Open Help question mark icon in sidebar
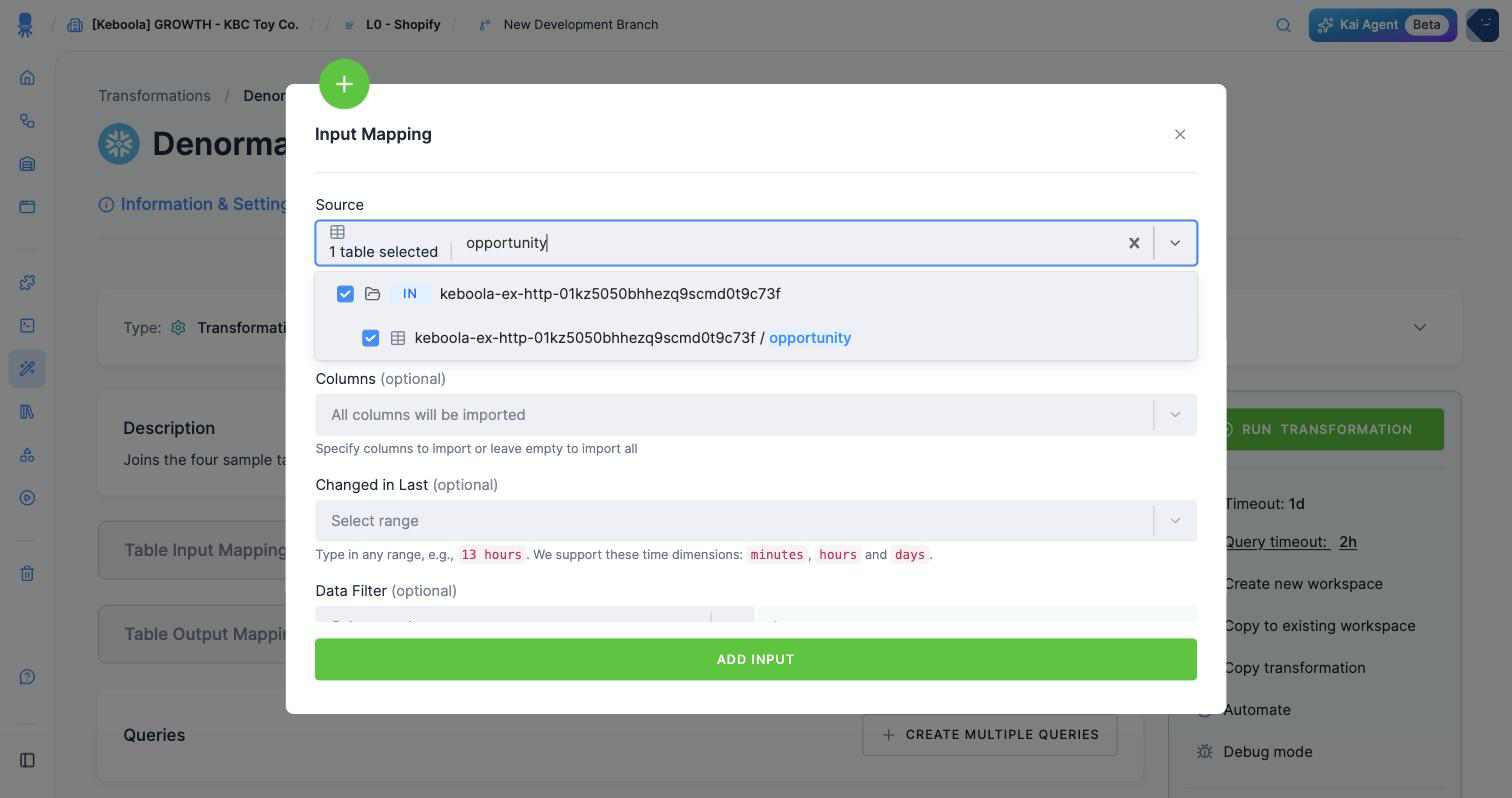 tap(27, 677)
